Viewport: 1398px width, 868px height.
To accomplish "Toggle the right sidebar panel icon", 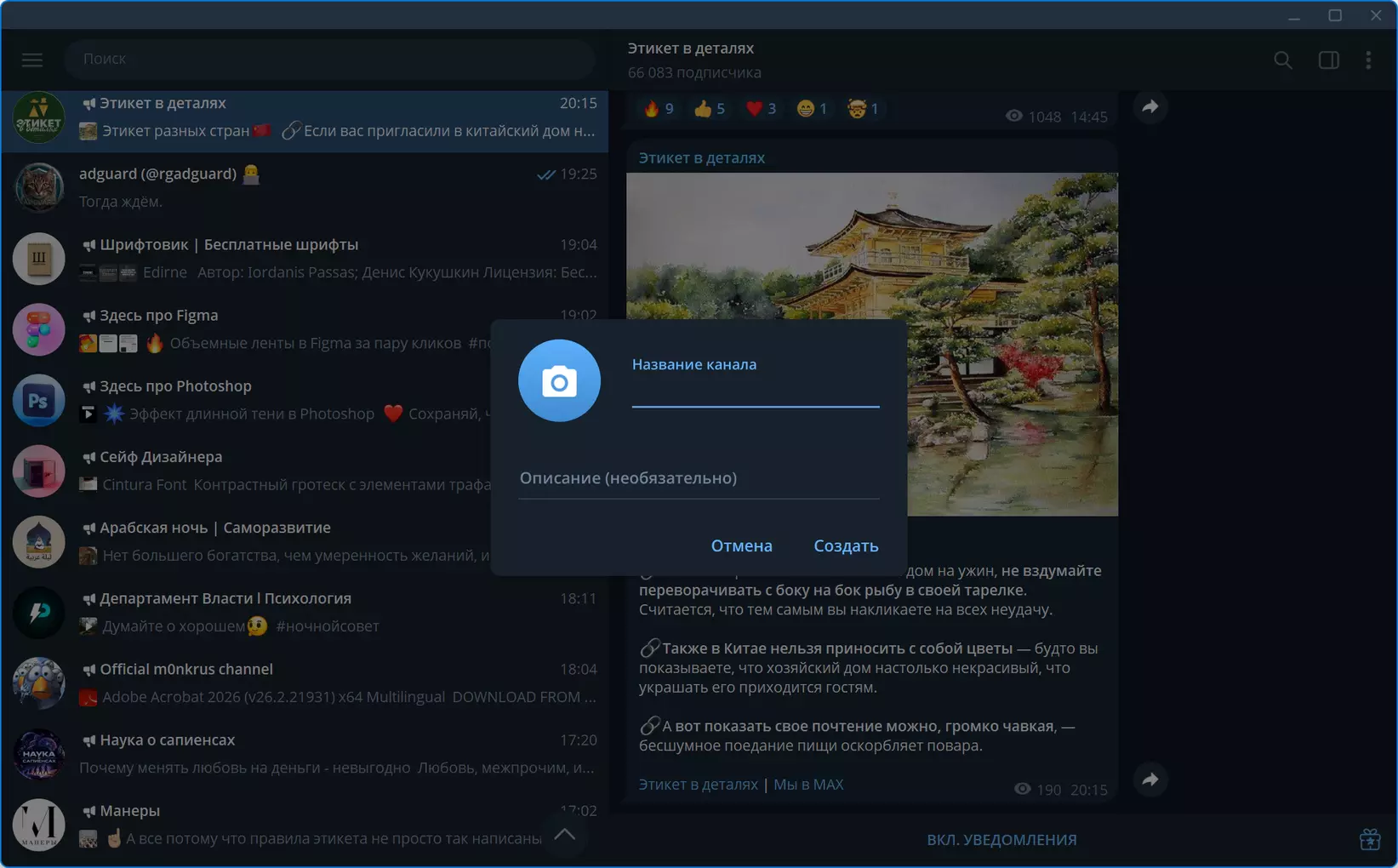I will click(1328, 60).
